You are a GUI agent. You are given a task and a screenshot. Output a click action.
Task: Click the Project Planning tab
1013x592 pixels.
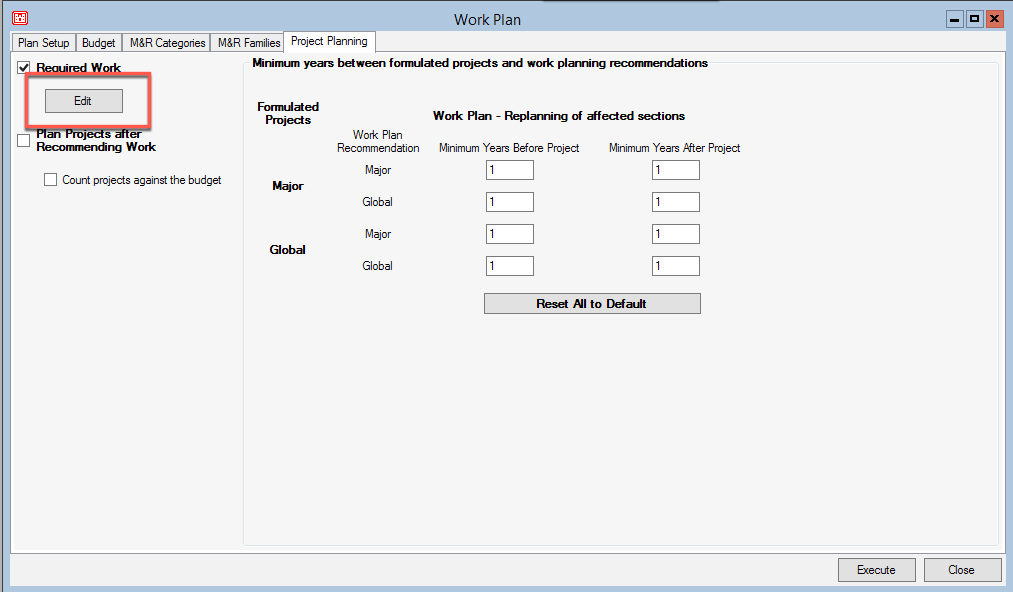329,42
